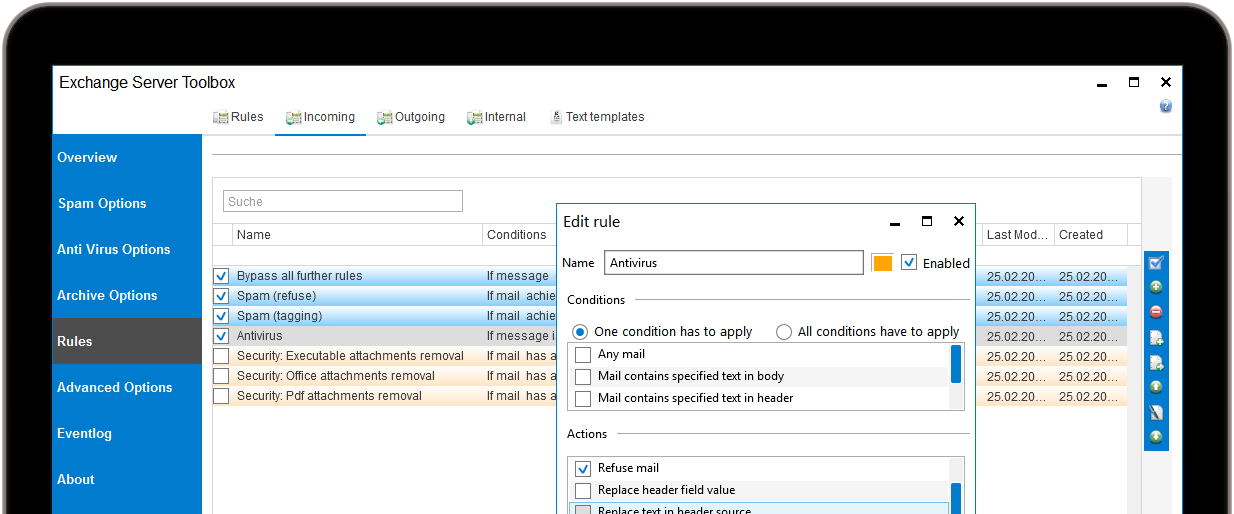Select the "Spam (tagging)" rule name
Screen dimensions: 1234x514
(x=279, y=316)
